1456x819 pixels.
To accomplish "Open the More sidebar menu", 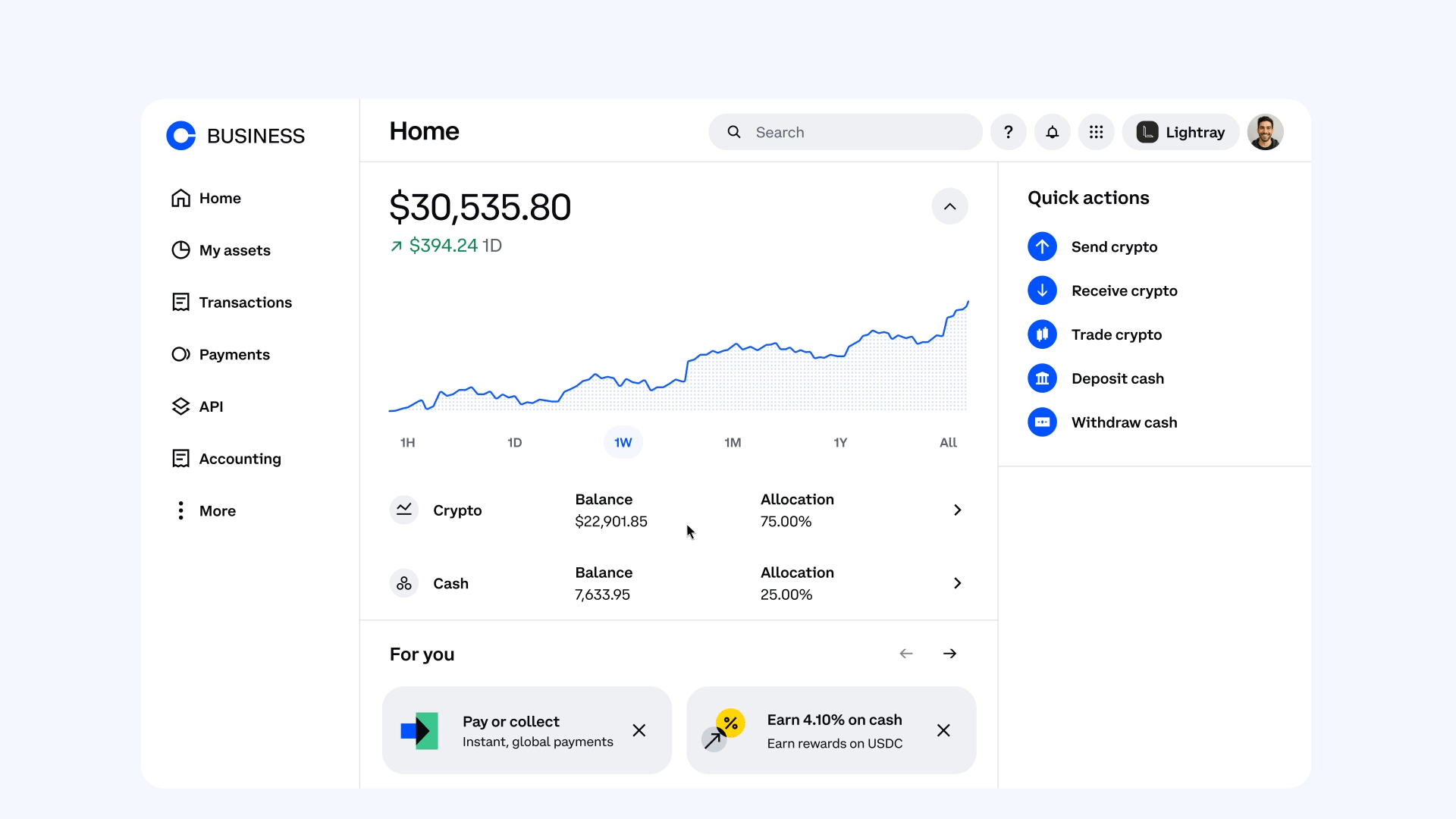I will pyautogui.click(x=203, y=510).
